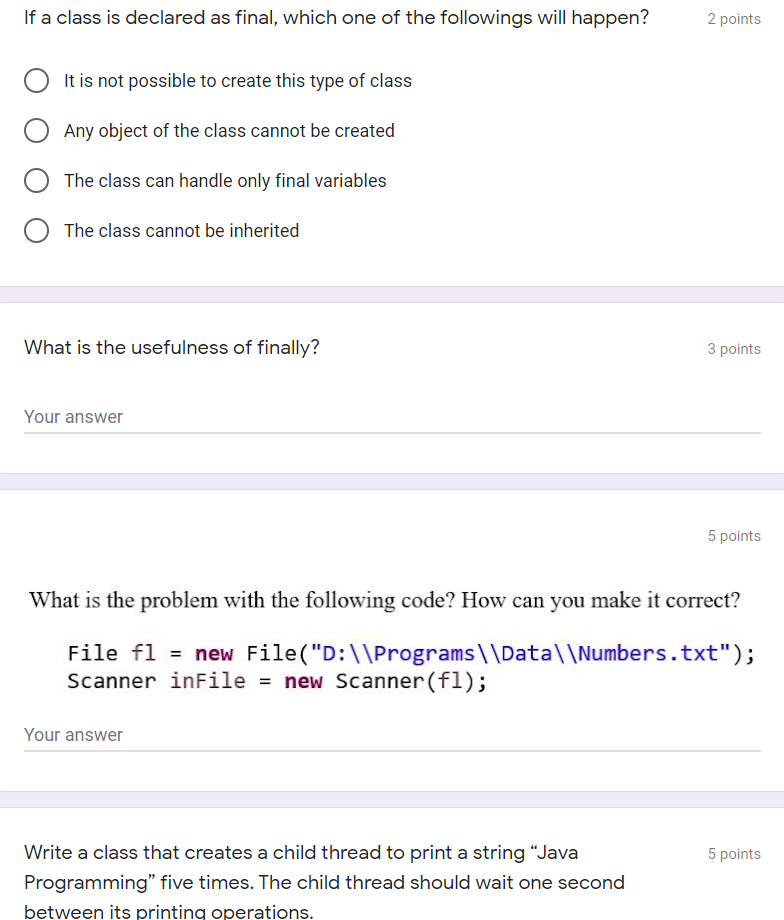The width and height of the screenshot is (784, 920).
Task: Click the child thread question text
Action: [x=325, y=882]
